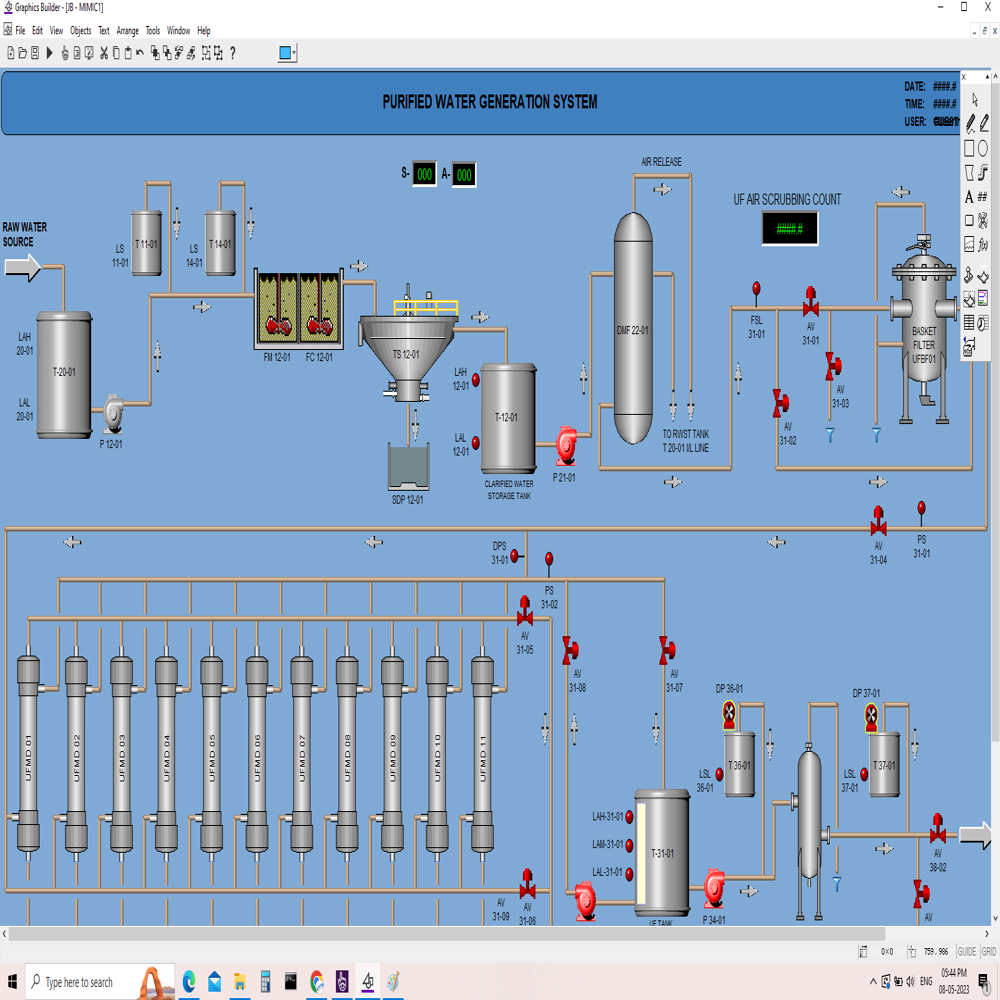The width and height of the screenshot is (1000, 1000).
Task: Open the fill color dropdown in the toolbar
Action: click(x=293, y=52)
